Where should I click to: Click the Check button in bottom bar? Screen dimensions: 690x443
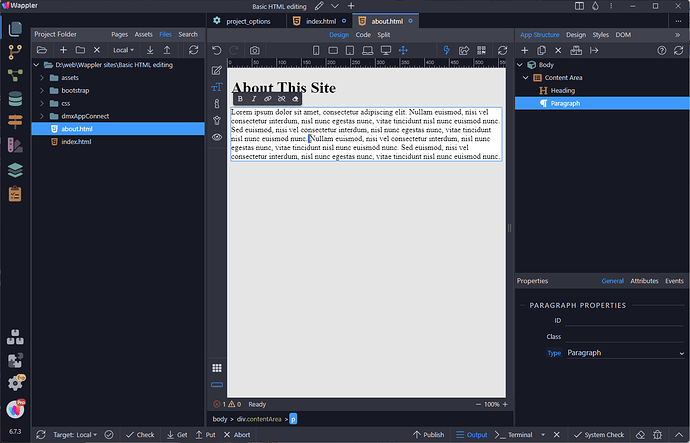tap(140, 435)
